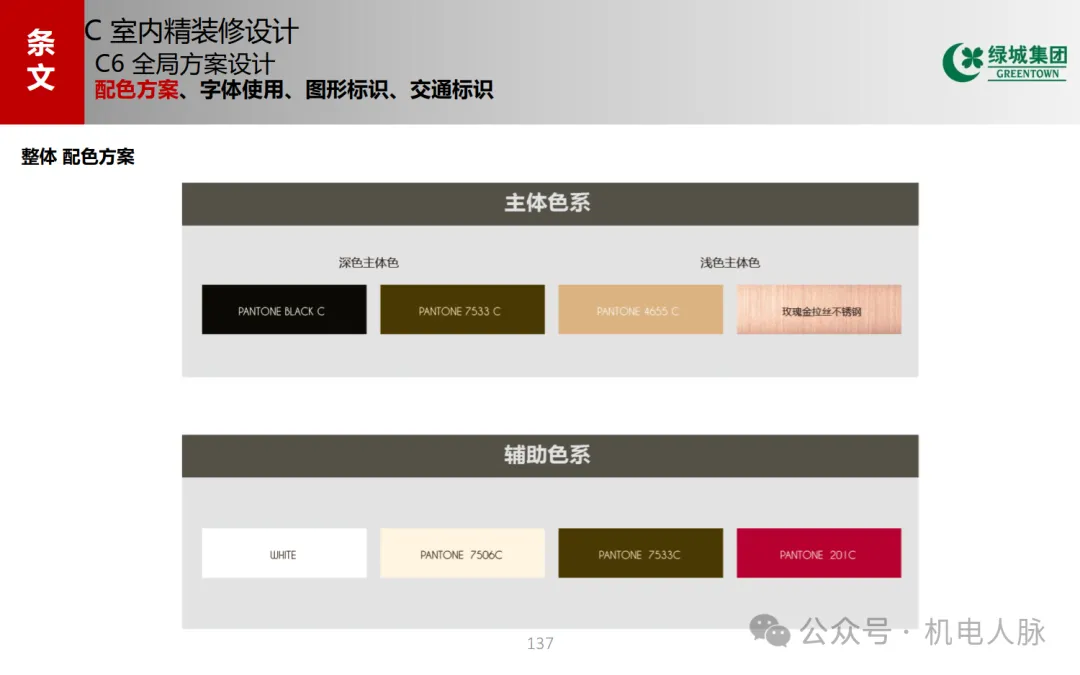Click the 主体色系 header bar

[x=549, y=203]
